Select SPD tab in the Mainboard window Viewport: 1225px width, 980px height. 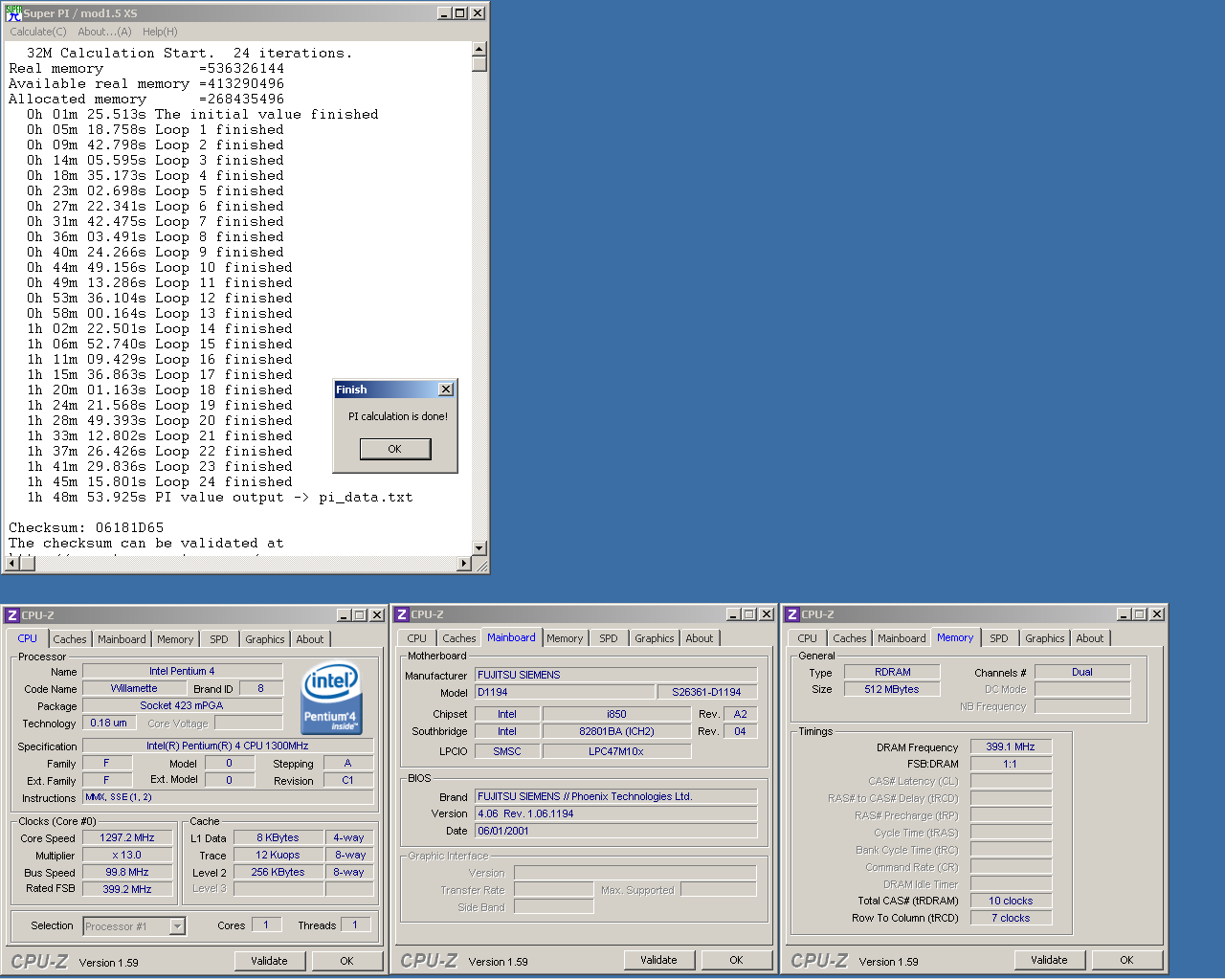point(609,638)
